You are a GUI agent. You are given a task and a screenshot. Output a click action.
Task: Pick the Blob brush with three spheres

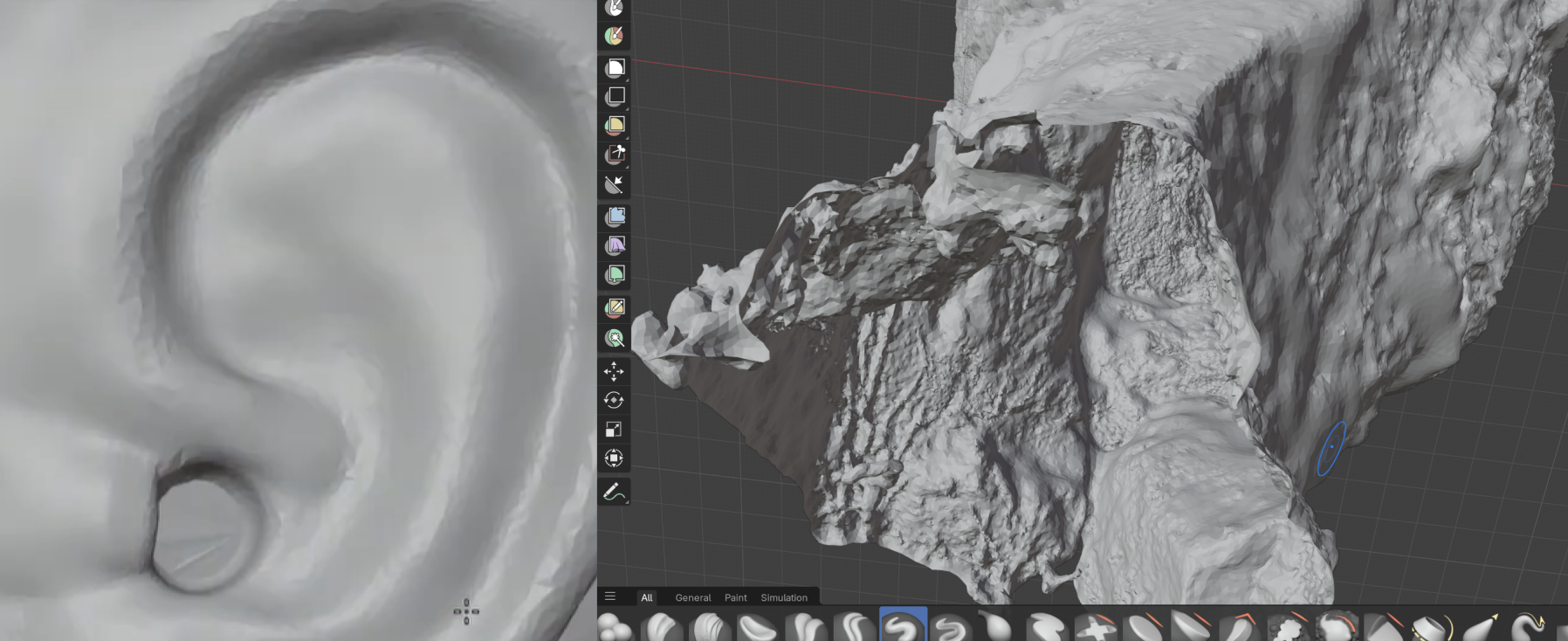616,627
